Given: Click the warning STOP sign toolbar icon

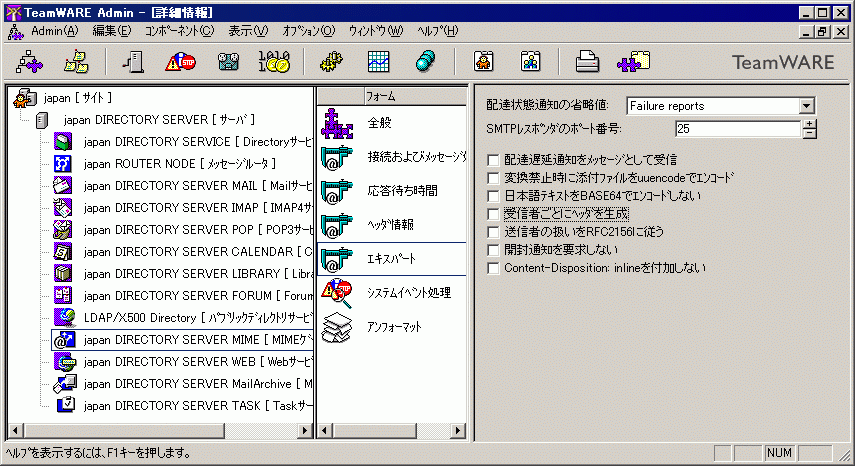Looking at the screenshot, I should 180,62.
